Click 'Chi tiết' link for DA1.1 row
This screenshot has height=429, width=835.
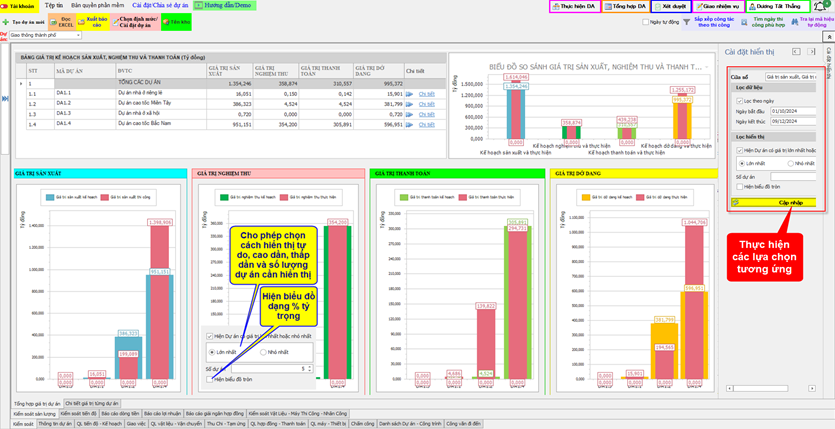[x=426, y=93]
